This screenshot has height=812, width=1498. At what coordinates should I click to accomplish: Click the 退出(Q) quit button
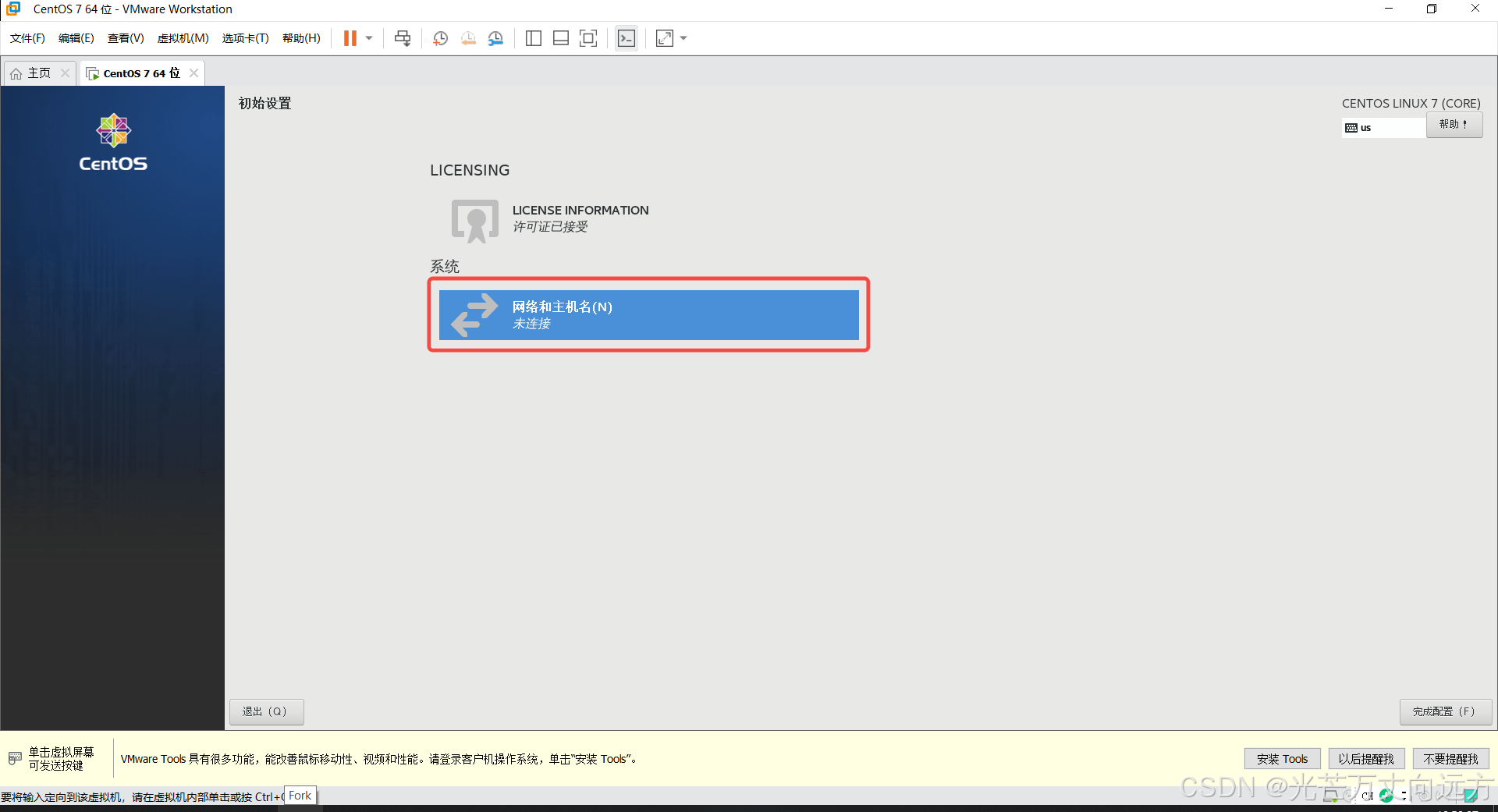(265, 711)
